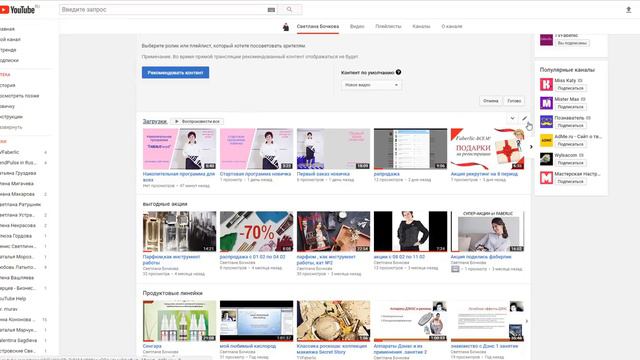Open Акция подарки фаберлик title link
640x360 pixels.
coord(481,257)
